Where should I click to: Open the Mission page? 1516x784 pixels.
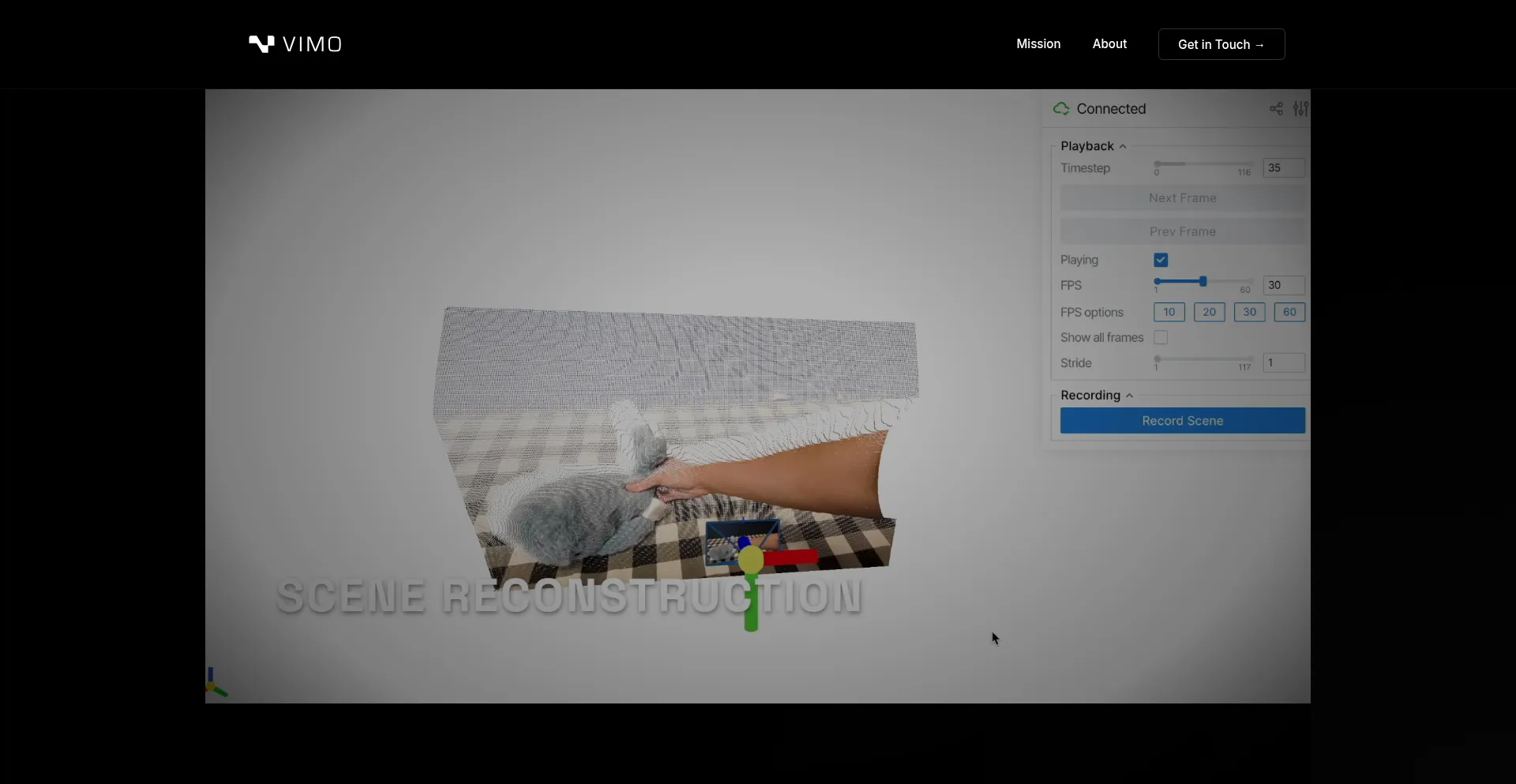coord(1038,44)
